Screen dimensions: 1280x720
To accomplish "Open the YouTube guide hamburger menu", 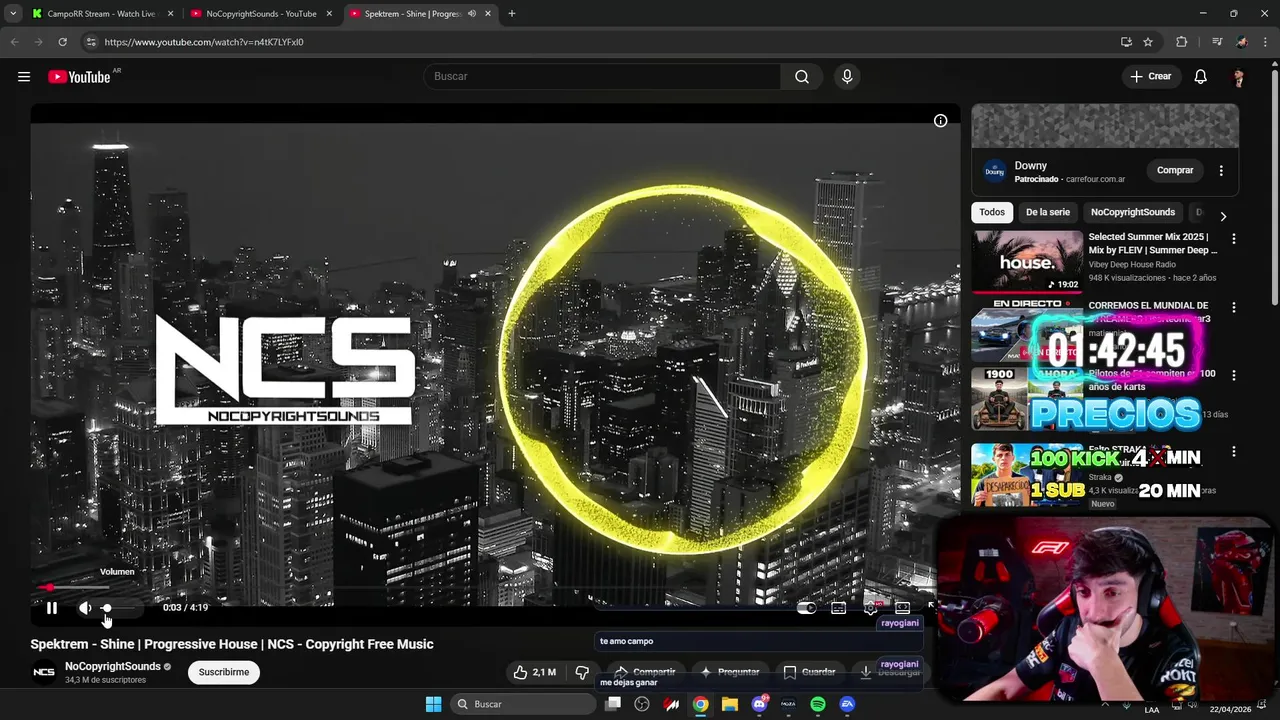I will pyautogui.click(x=24, y=77).
